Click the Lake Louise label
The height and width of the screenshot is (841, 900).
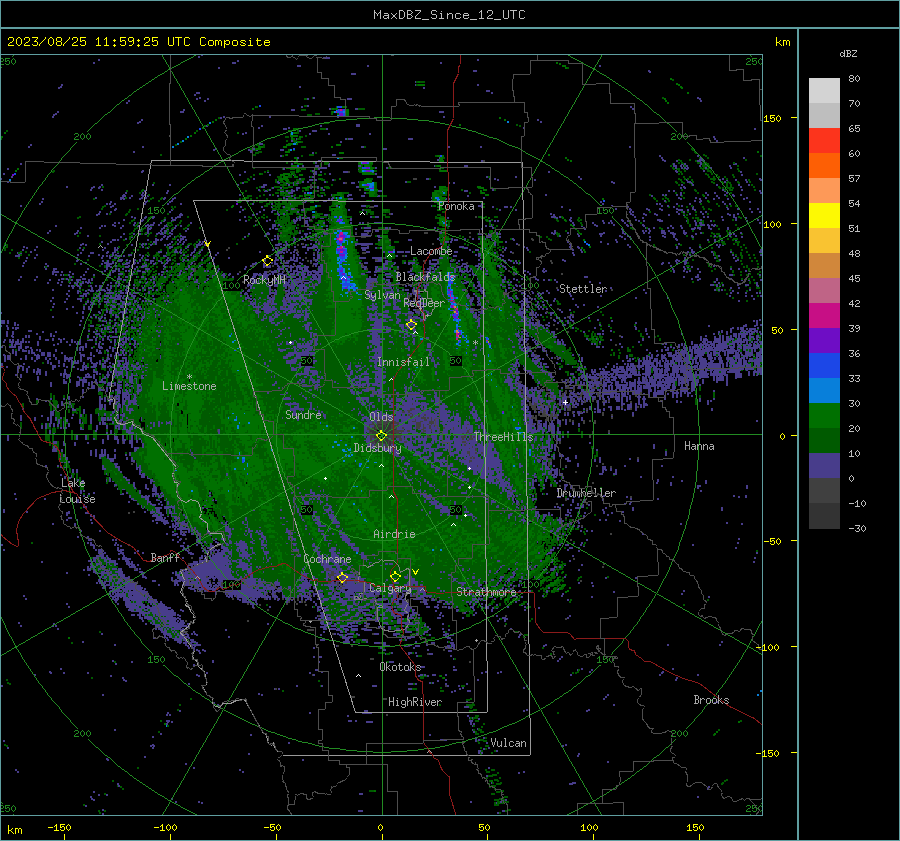(77, 491)
